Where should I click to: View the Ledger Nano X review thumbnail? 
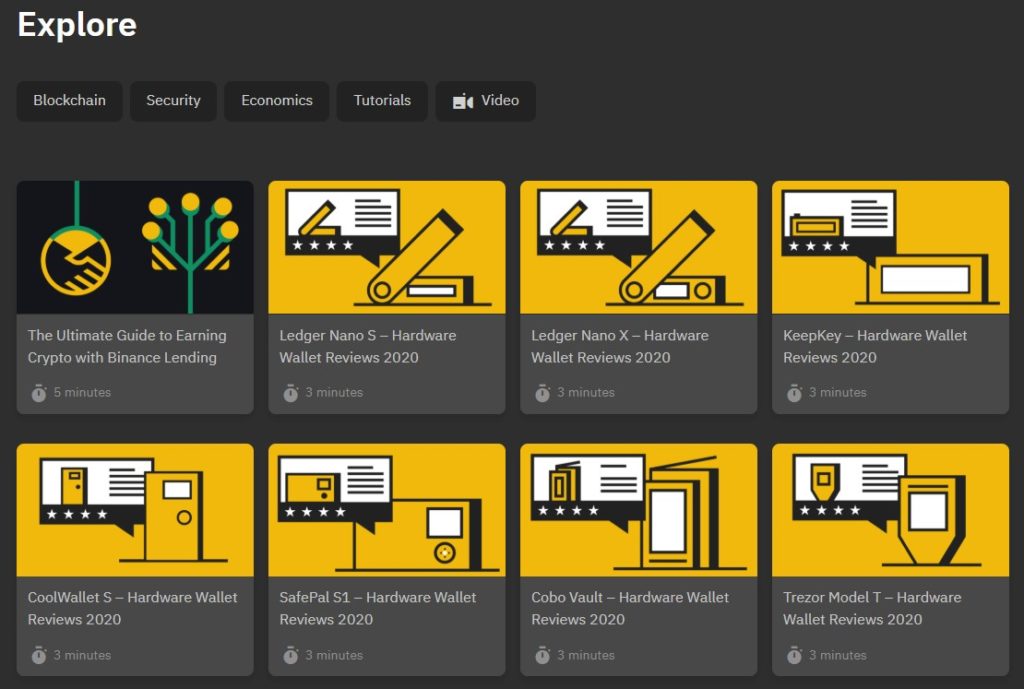click(639, 248)
